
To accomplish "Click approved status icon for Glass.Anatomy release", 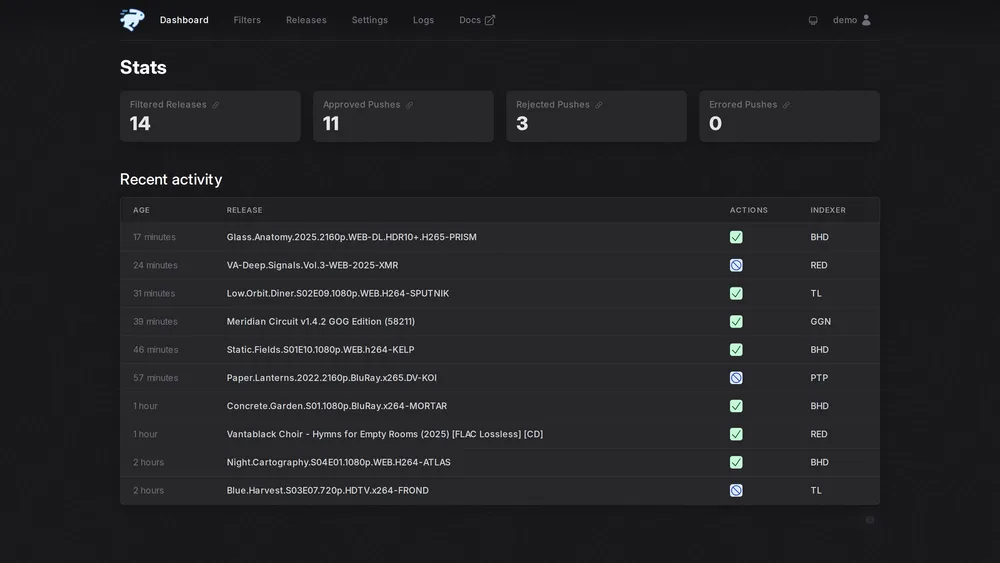I will tap(736, 237).
